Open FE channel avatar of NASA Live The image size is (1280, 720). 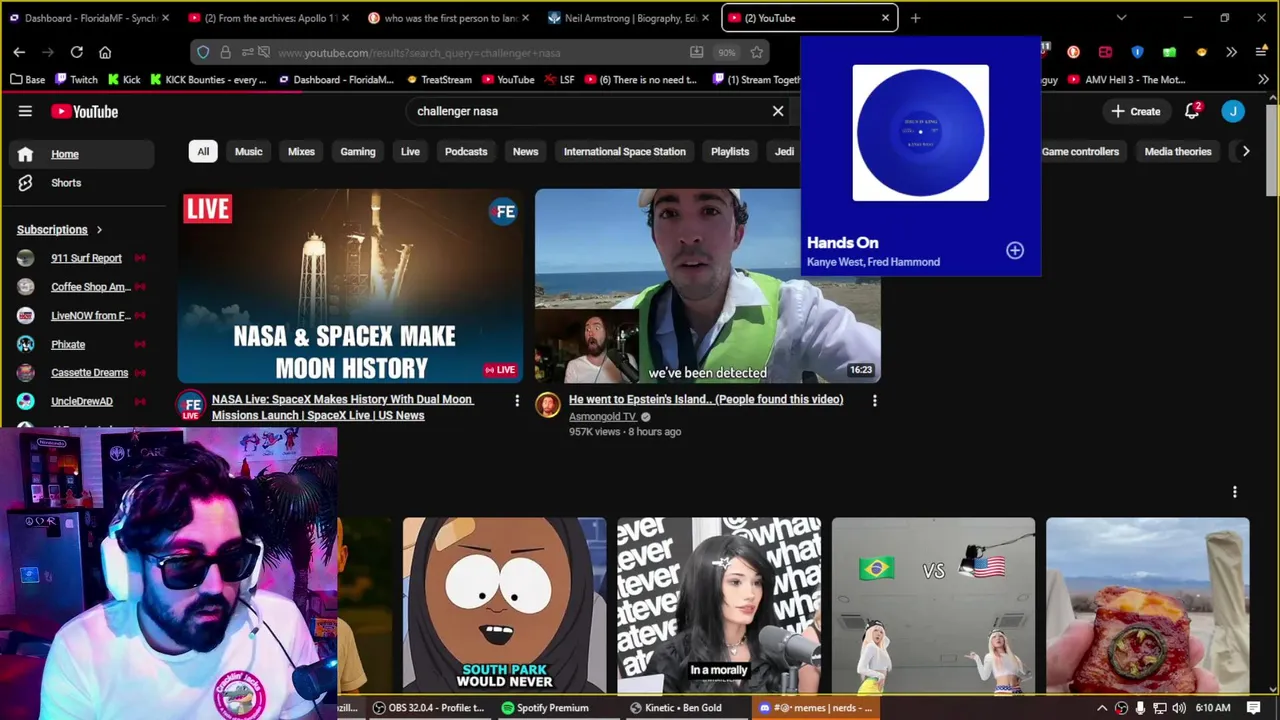(x=190, y=406)
